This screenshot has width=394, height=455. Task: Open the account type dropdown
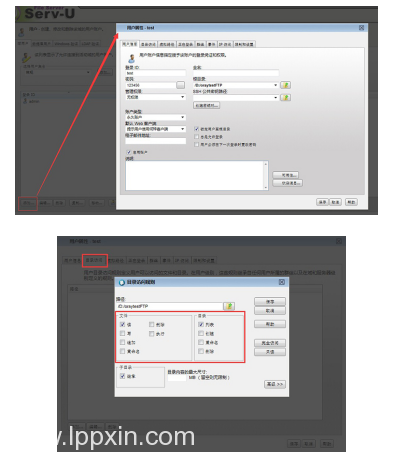click(155, 117)
